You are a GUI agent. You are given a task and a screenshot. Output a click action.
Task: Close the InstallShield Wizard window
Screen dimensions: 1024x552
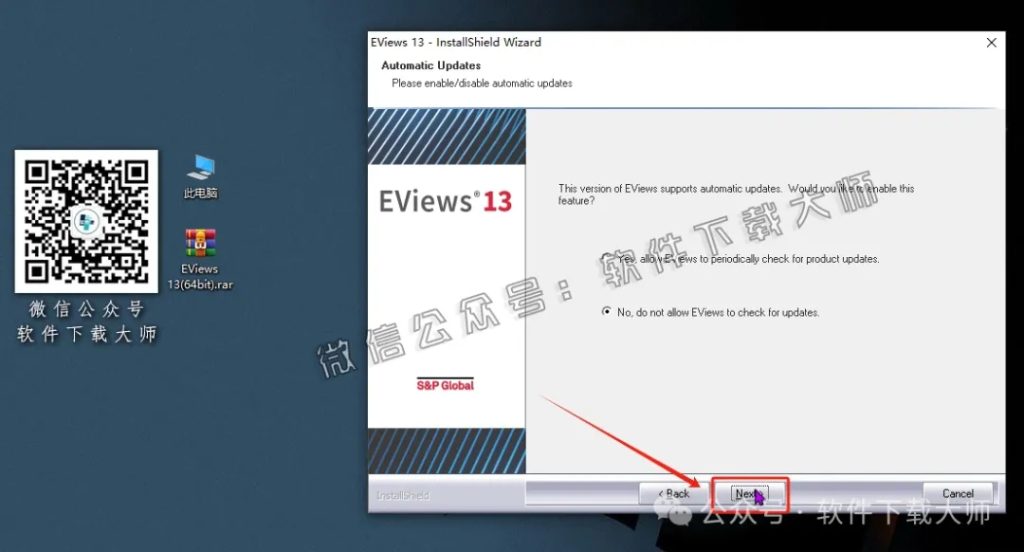[x=991, y=42]
